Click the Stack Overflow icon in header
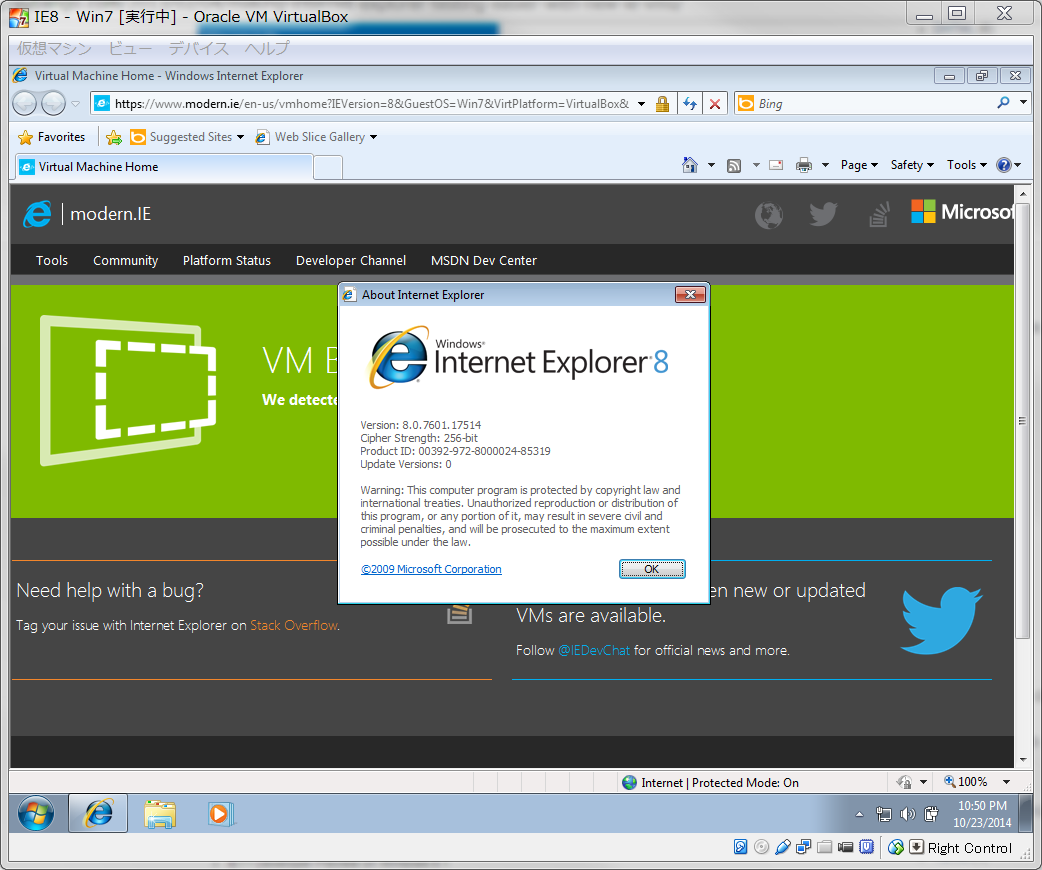Image resolution: width=1042 pixels, height=870 pixels. (879, 214)
